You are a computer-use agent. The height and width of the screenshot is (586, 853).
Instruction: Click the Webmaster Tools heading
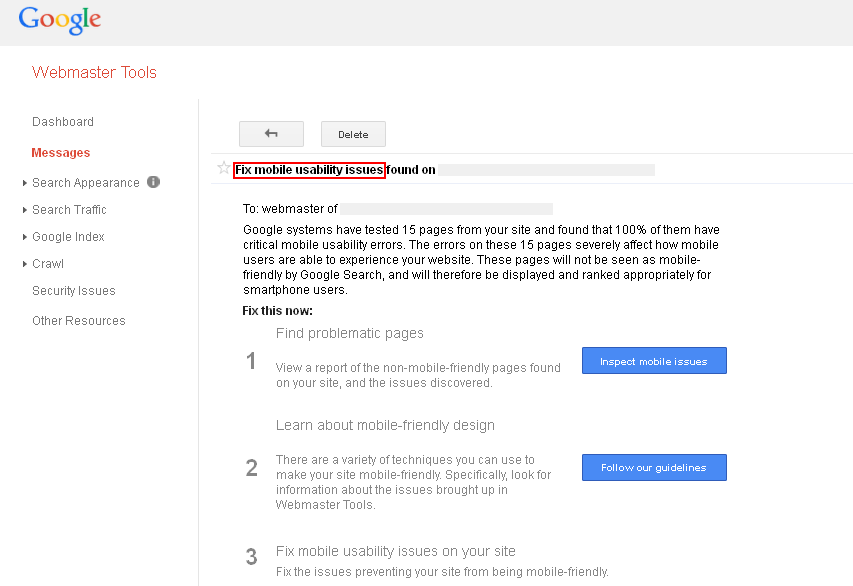point(94,72)
